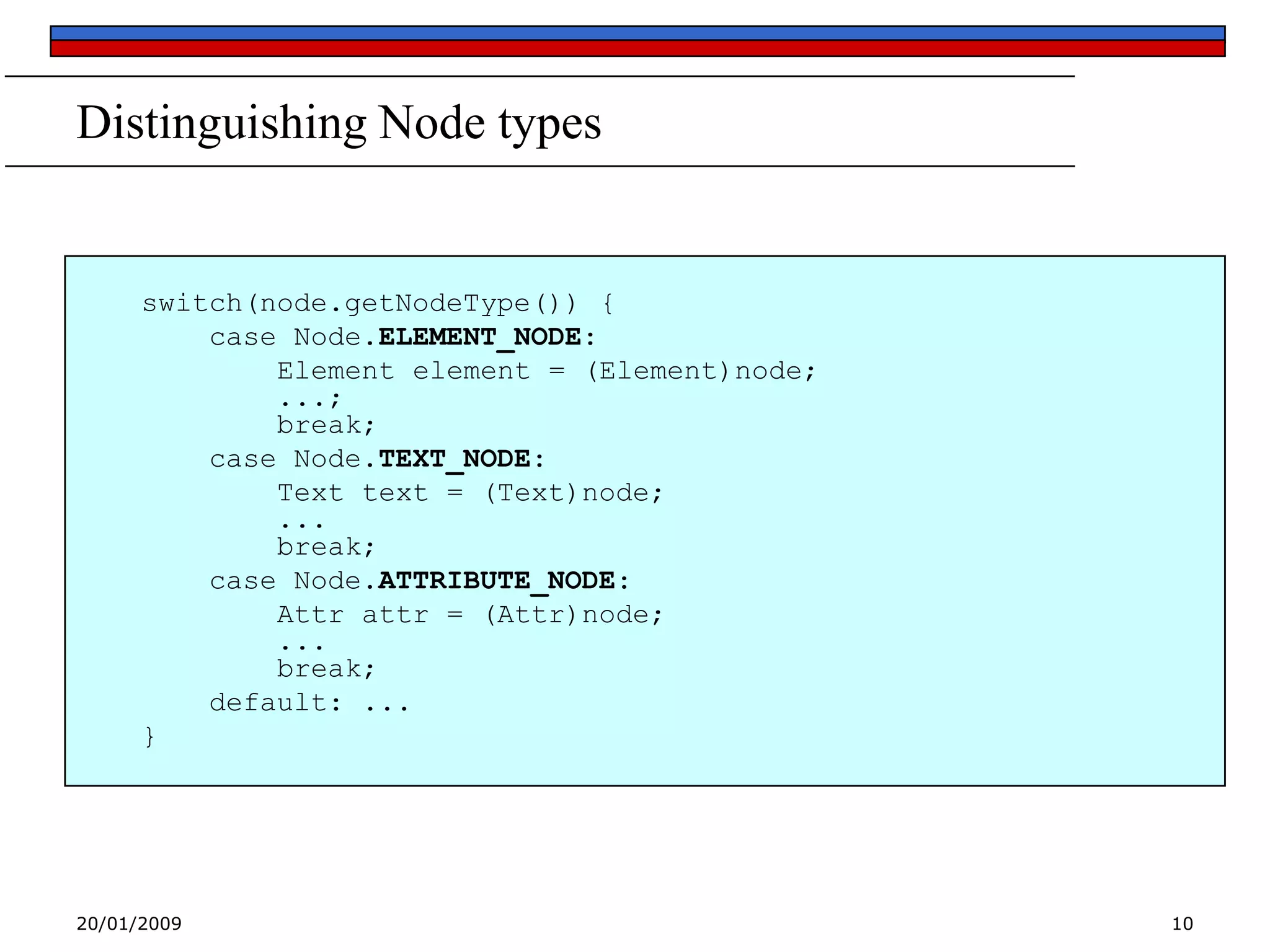Click the line 'Attr attr = (Attr)node;'
1270x952 pixels.
point(470,615)
